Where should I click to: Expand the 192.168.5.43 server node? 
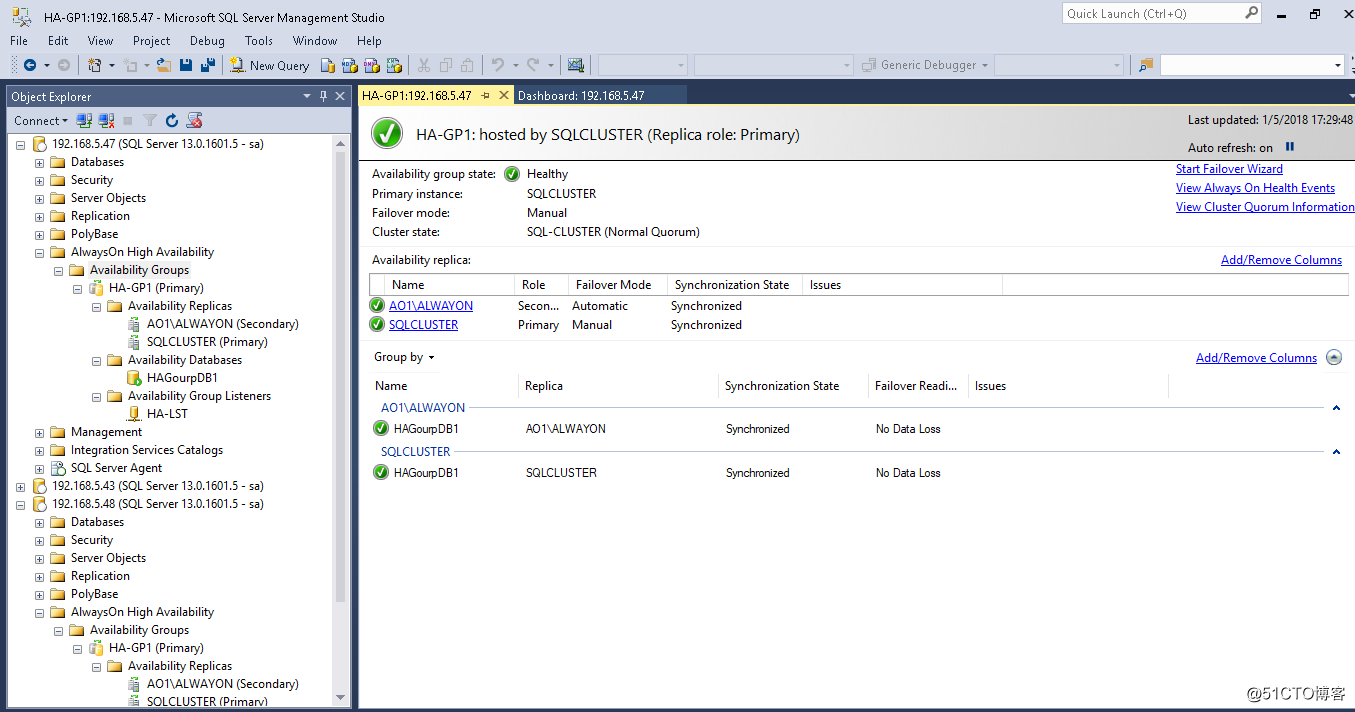20,486
